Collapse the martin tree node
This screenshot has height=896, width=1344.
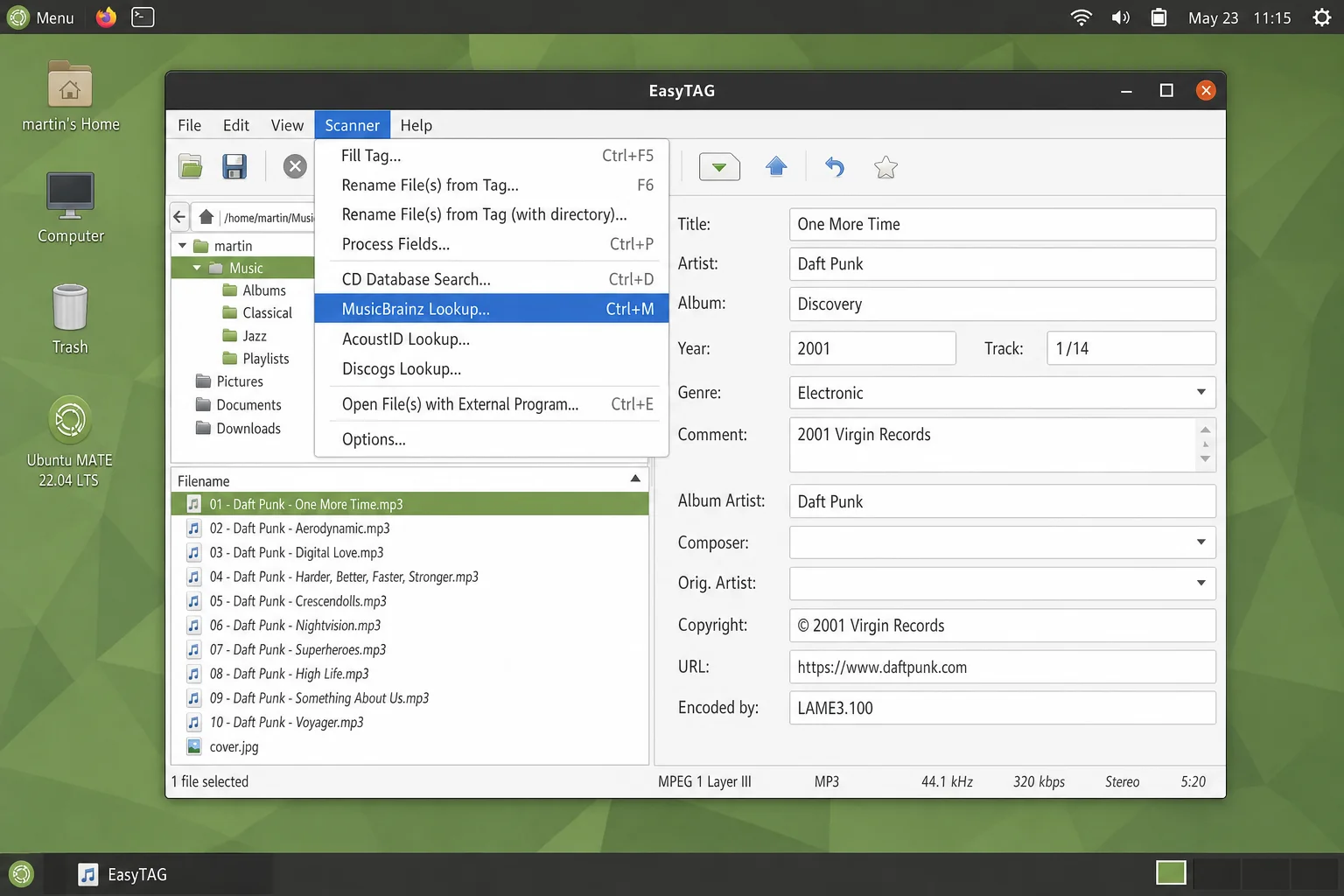(x=183, y=246)
